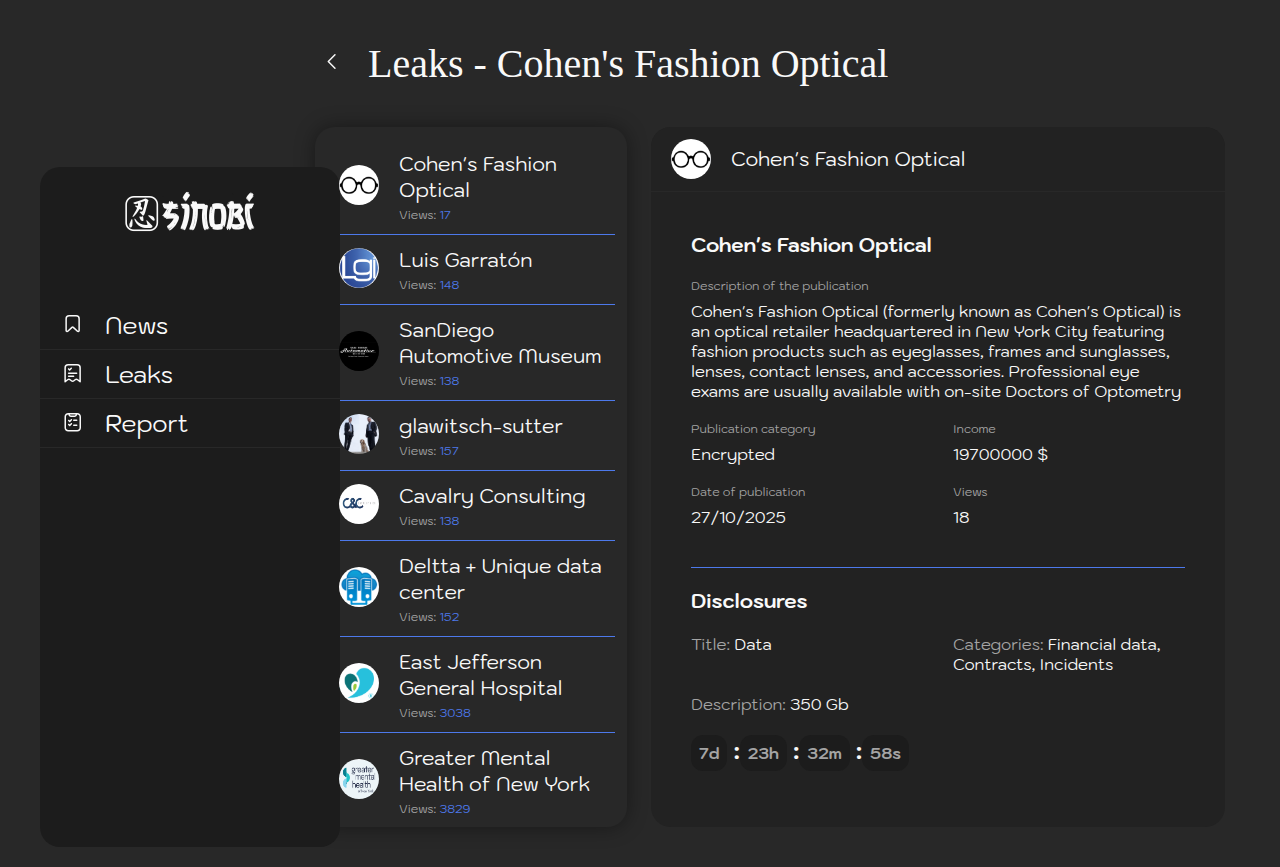This screenshot has height=867, width=1280.
Task: Click the document icon next to Leaks
Action: click(x=73, y=374)
